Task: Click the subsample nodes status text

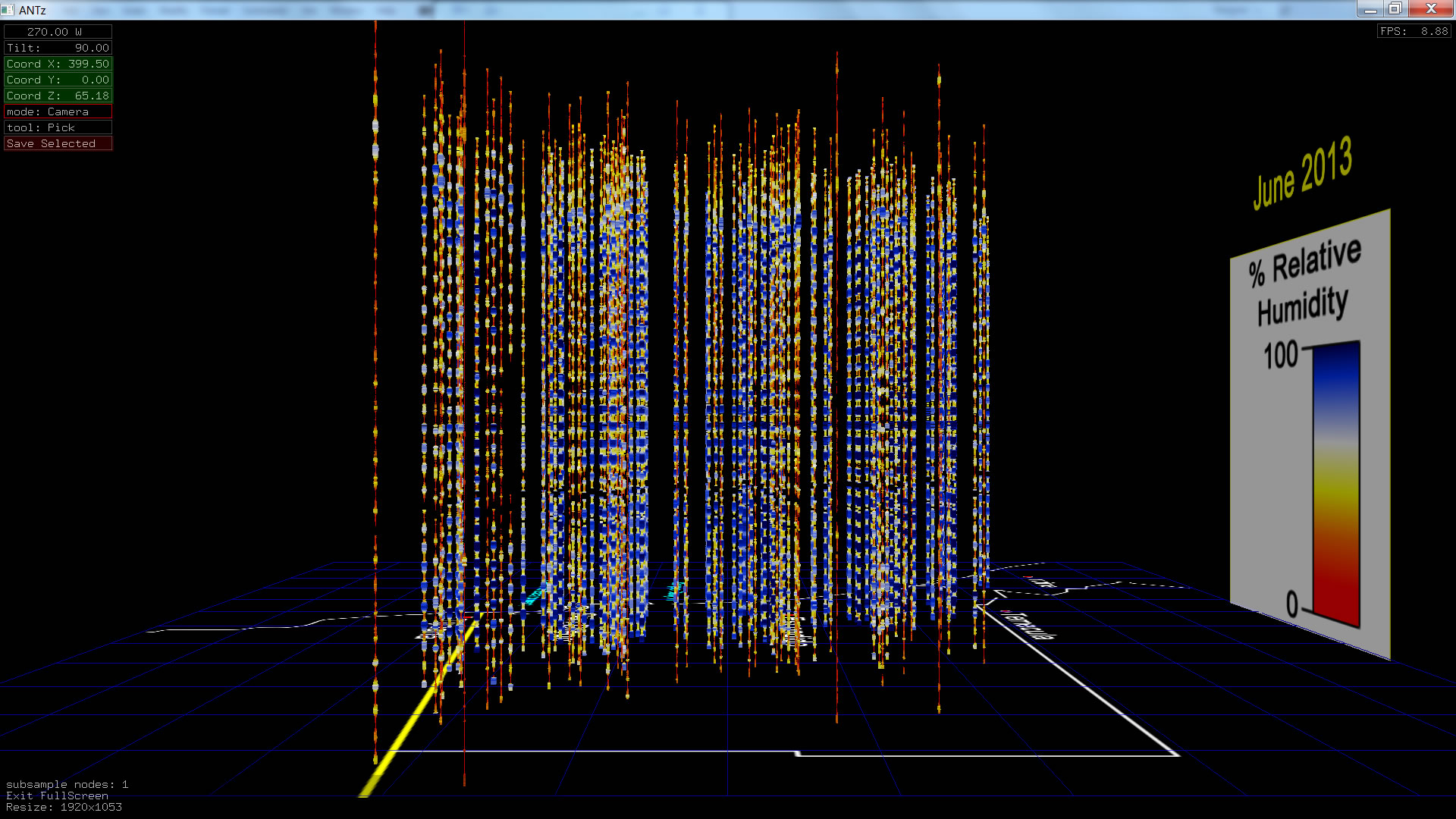Action: [x=67, y=784]
